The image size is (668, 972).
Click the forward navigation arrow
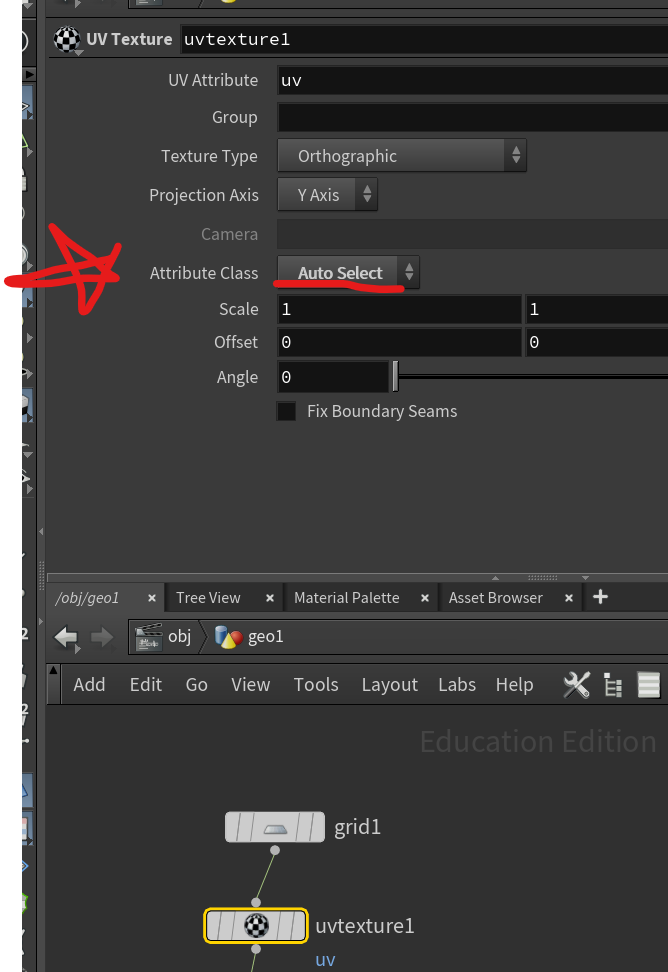102,637
